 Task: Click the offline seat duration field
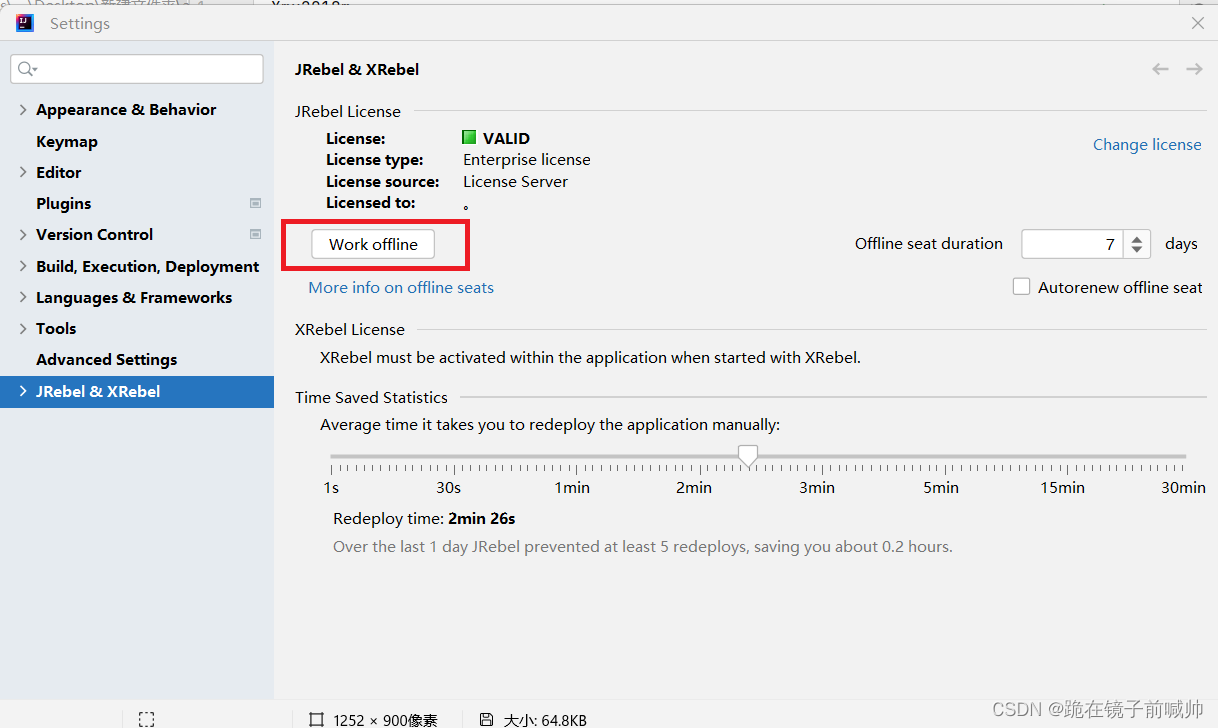1073,244
